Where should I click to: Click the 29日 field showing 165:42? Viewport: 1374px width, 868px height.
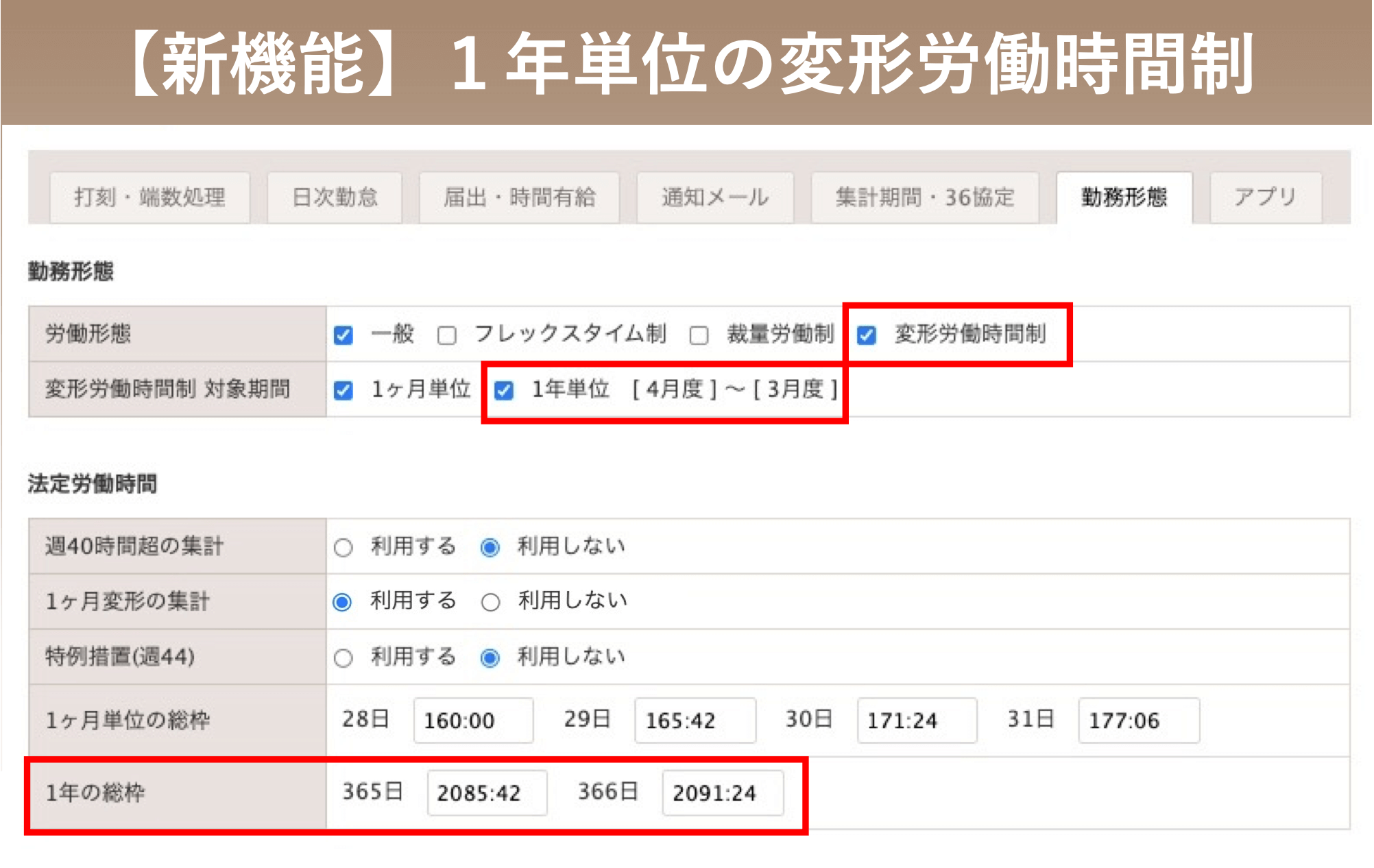coord(695,721)
